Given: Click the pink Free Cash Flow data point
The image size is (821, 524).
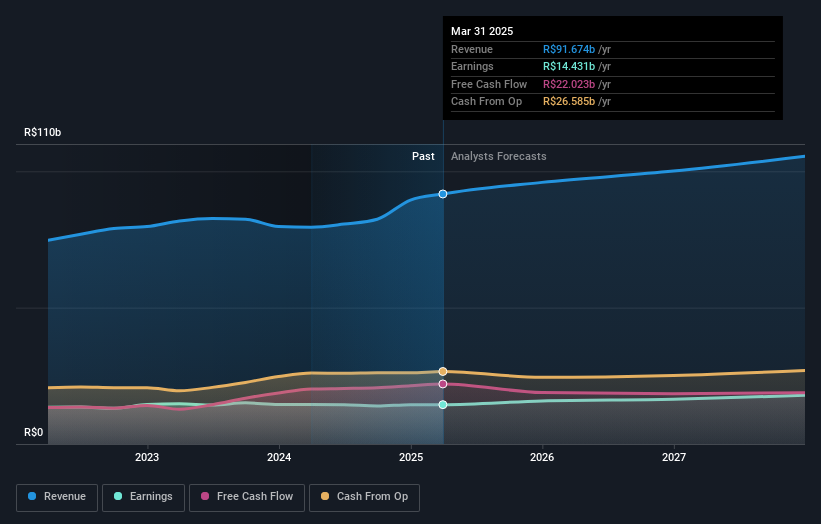Looking at the screenshot, I should (443, 384).
